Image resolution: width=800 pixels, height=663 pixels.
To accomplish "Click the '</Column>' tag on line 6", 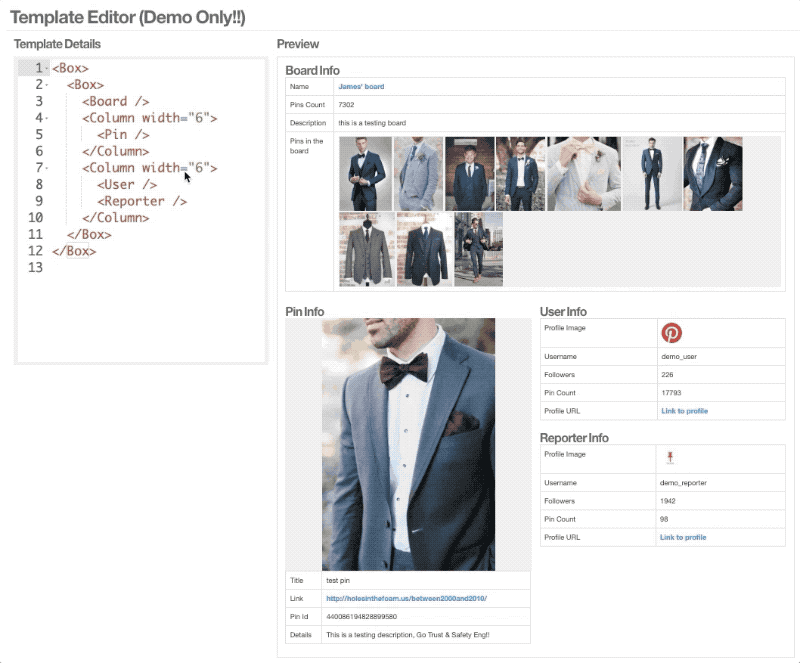I will click(116, 152).
